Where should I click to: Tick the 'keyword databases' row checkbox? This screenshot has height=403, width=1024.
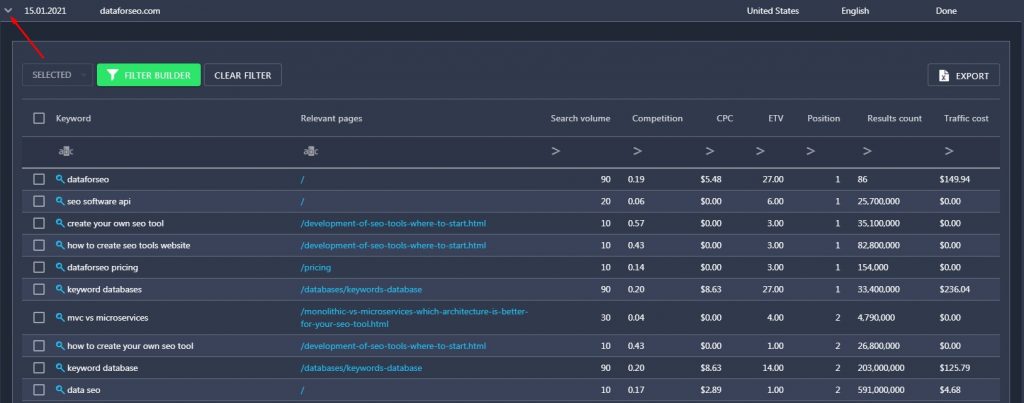(39, 289)
